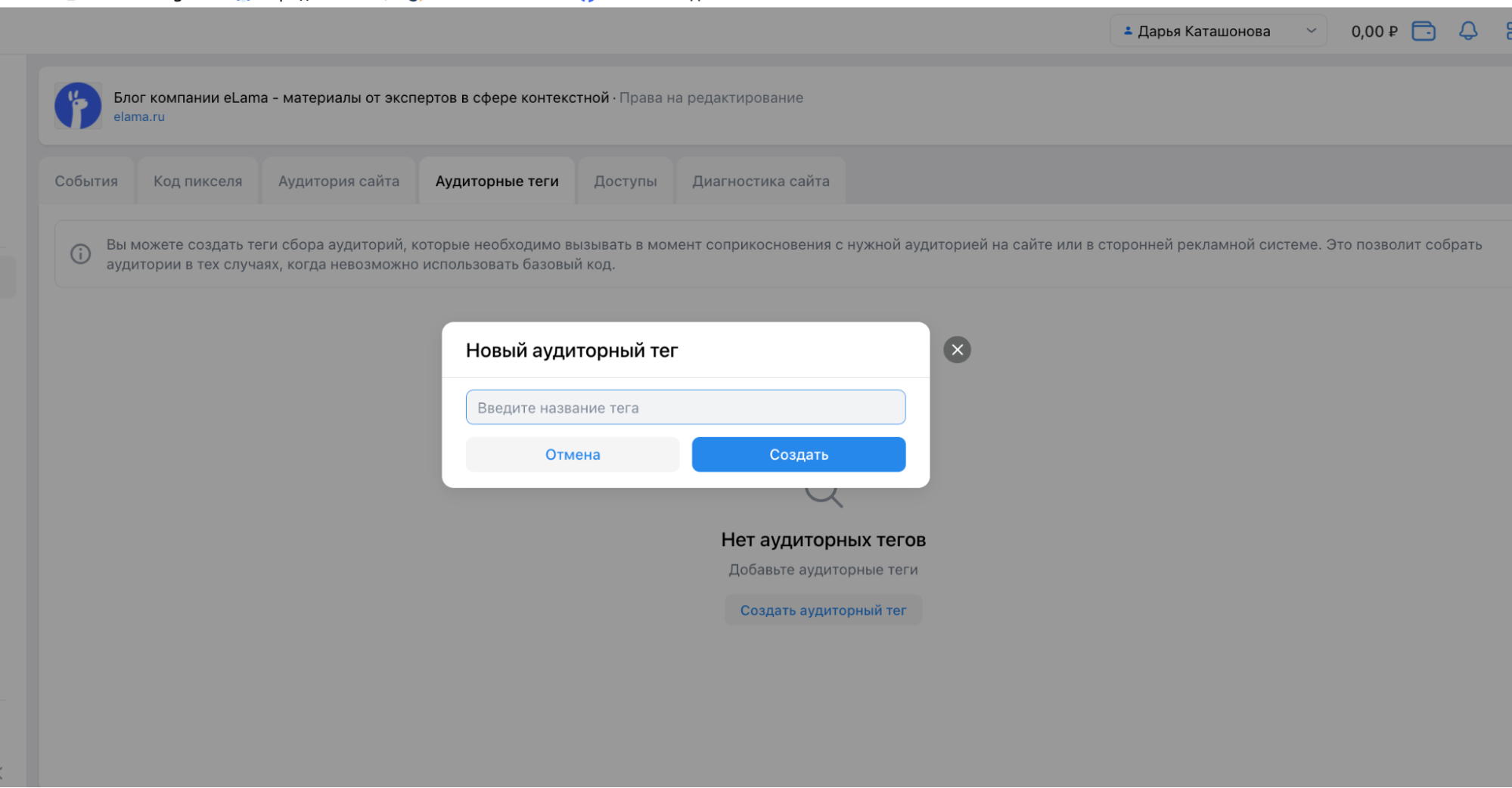Open the Доступы tab
This screenshot has width=1512, height=788.
[x=626, y=181]
